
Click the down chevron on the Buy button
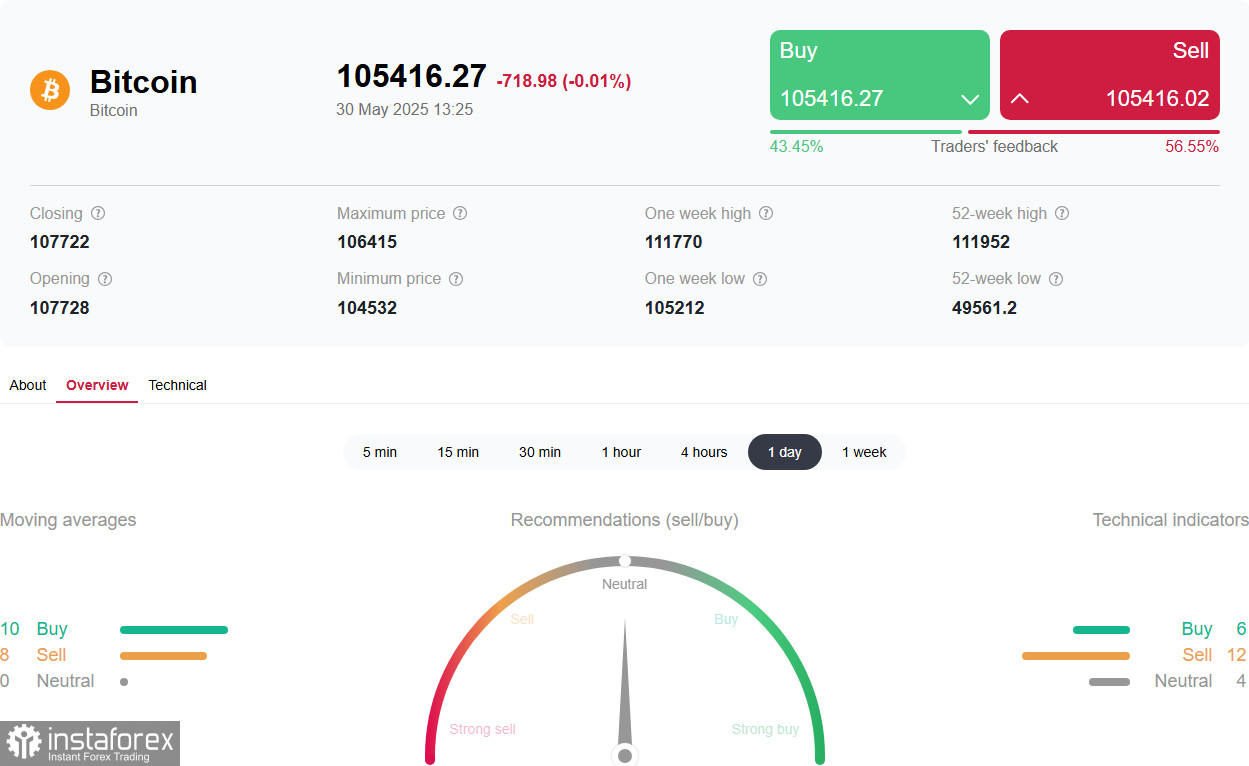pos(969,99)
